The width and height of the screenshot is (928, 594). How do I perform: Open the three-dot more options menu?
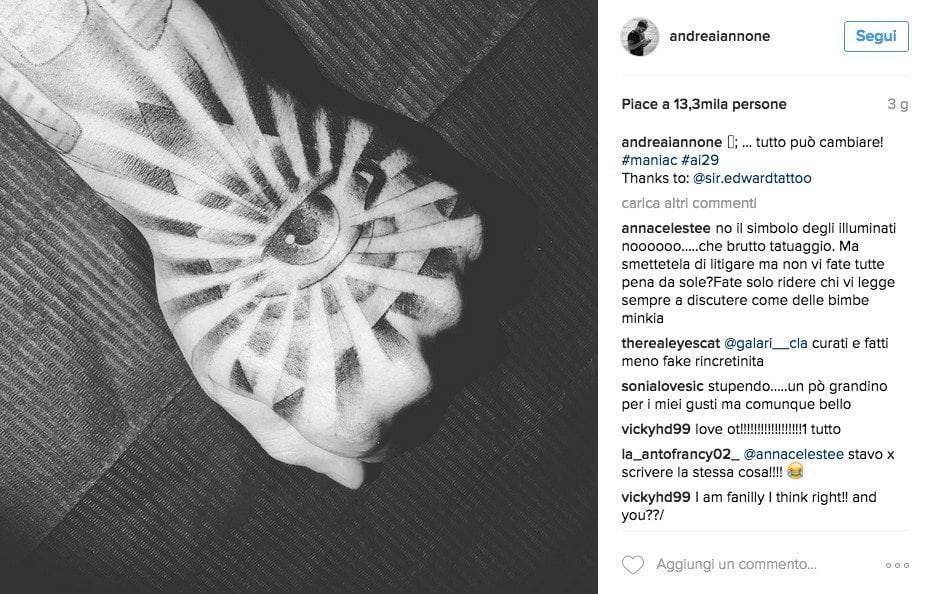[x=897, y=566]
